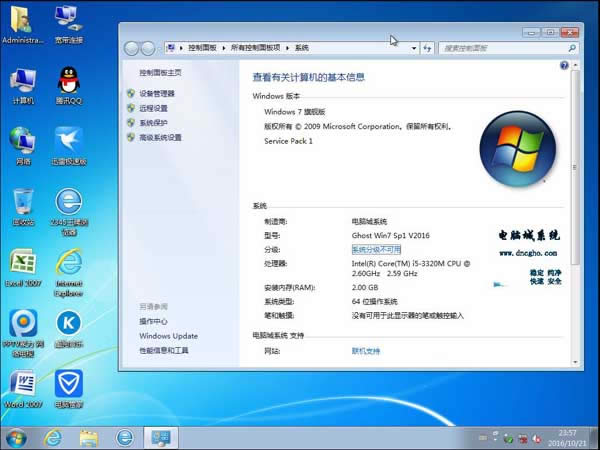
Task: Open Windows Update from the sidebar
Action: (168, 336)
